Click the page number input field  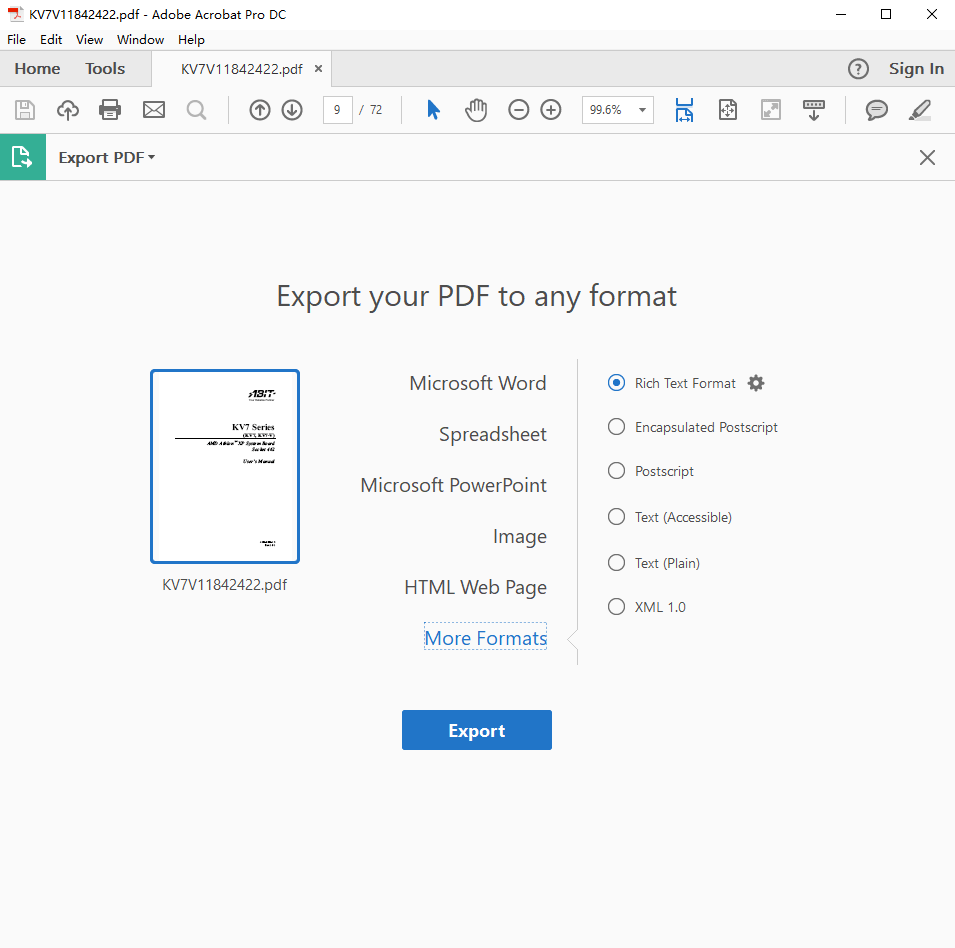[x=338, y=110]
